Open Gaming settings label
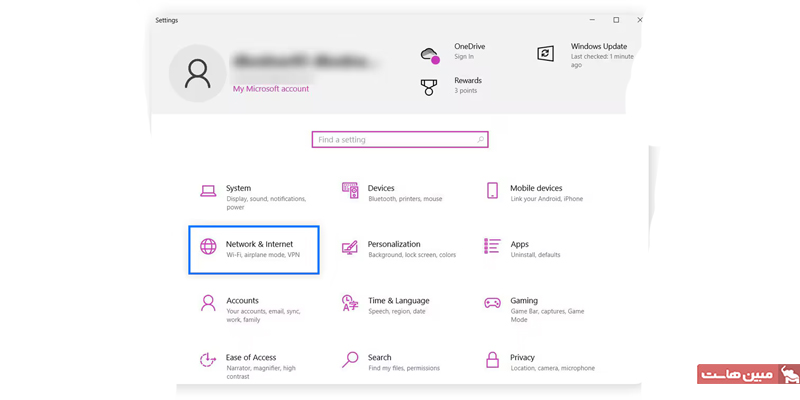The image size is (800, 400). (x=524, y=301)
